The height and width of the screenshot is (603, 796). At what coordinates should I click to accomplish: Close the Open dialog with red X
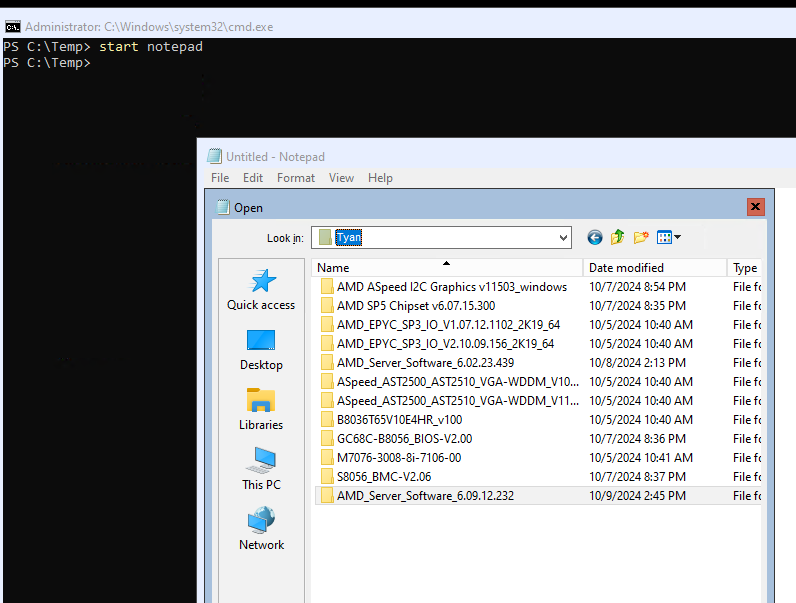pos(755,207)
